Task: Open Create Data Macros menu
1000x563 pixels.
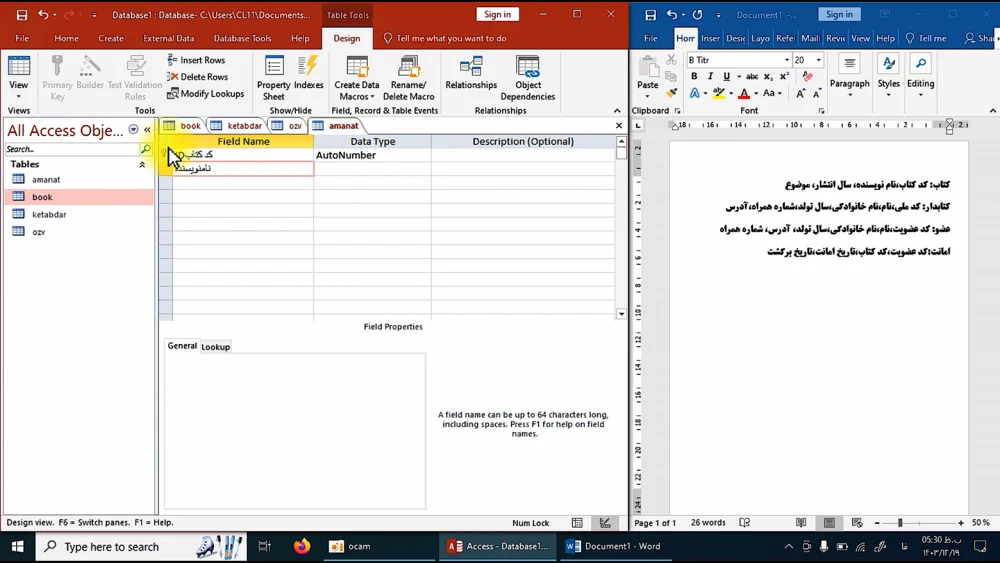Action: click(357, 78)
